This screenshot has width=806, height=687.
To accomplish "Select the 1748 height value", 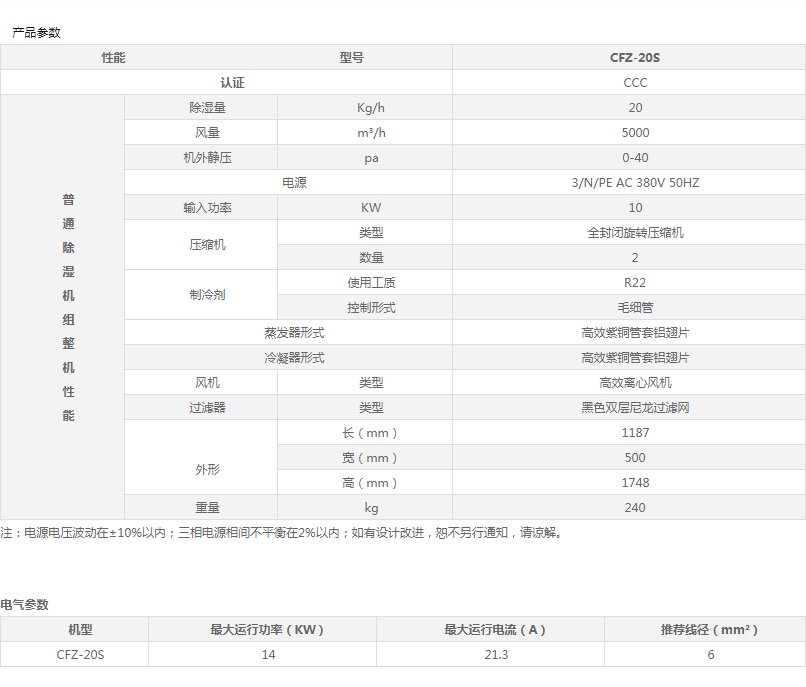I will [635, 483].
